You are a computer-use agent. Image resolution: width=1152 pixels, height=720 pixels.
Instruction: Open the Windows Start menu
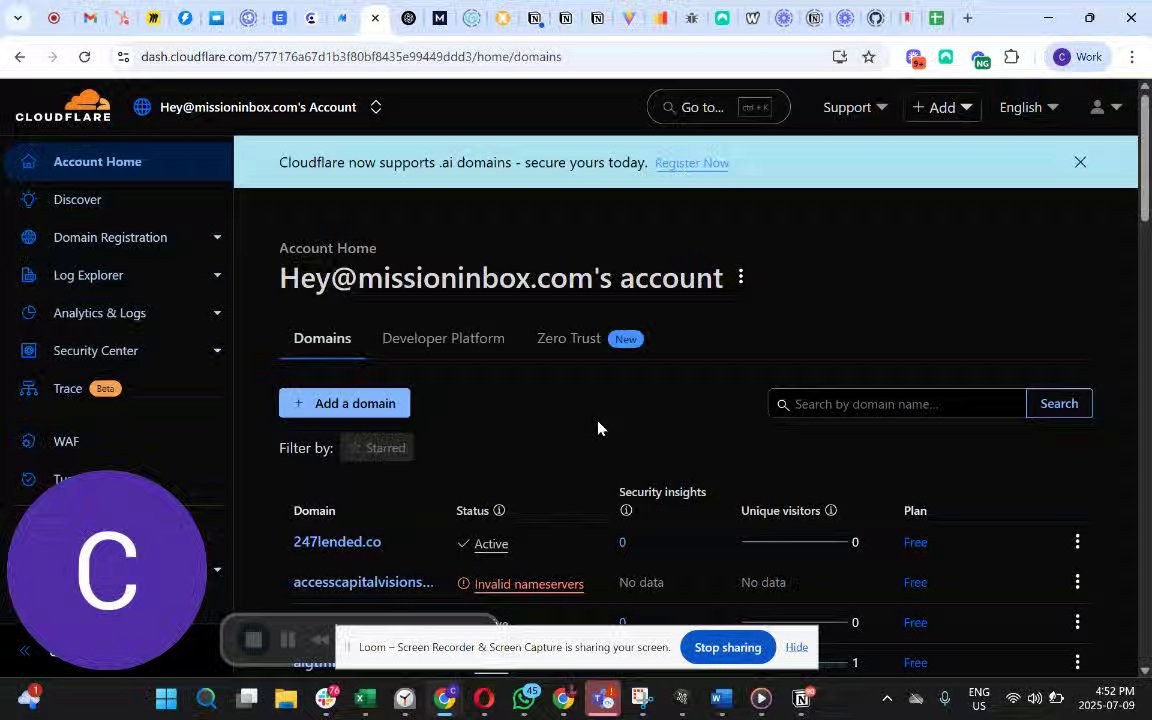(x=166, y=699)
